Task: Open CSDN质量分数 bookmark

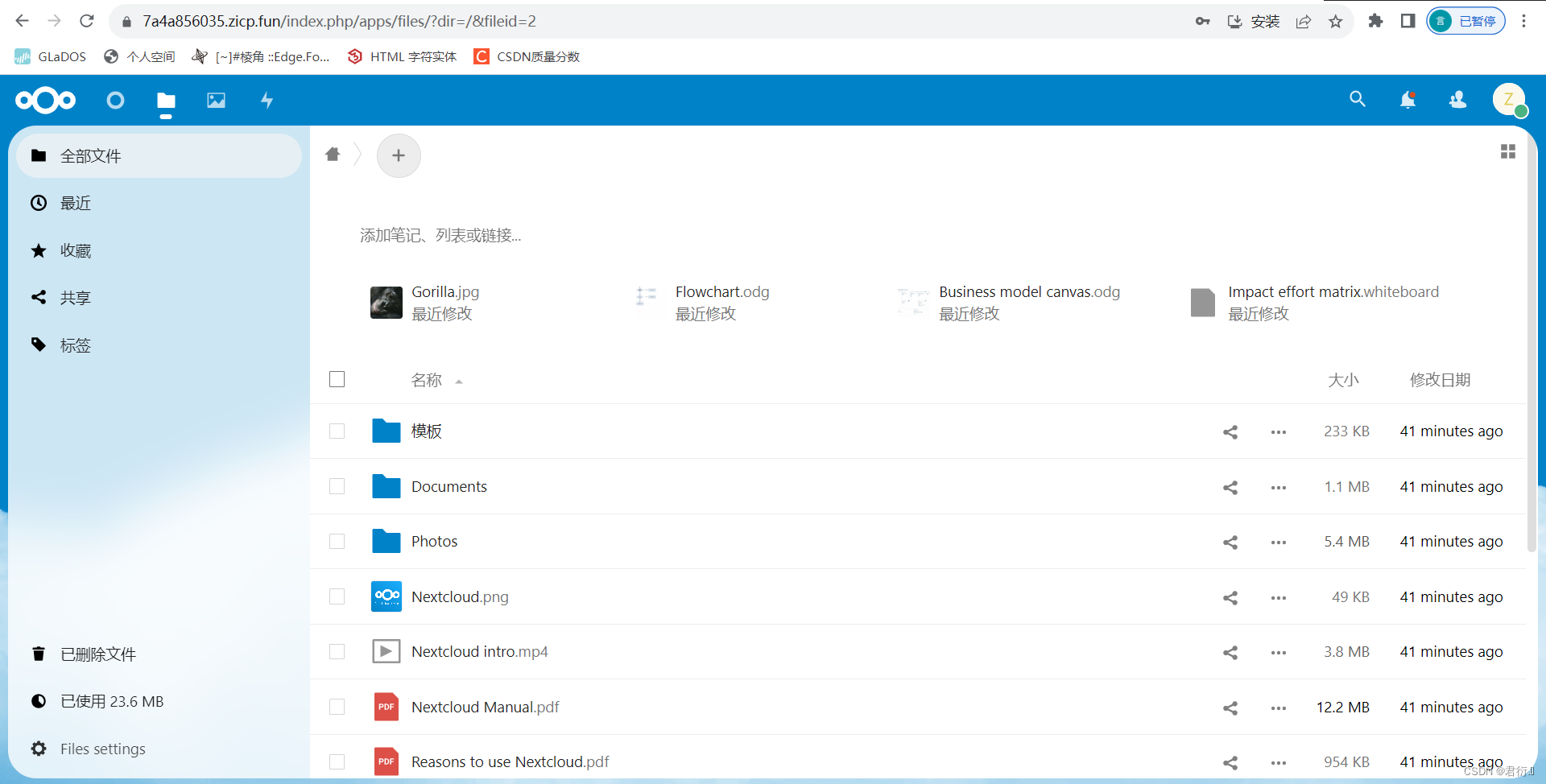Action: point(527,56)
